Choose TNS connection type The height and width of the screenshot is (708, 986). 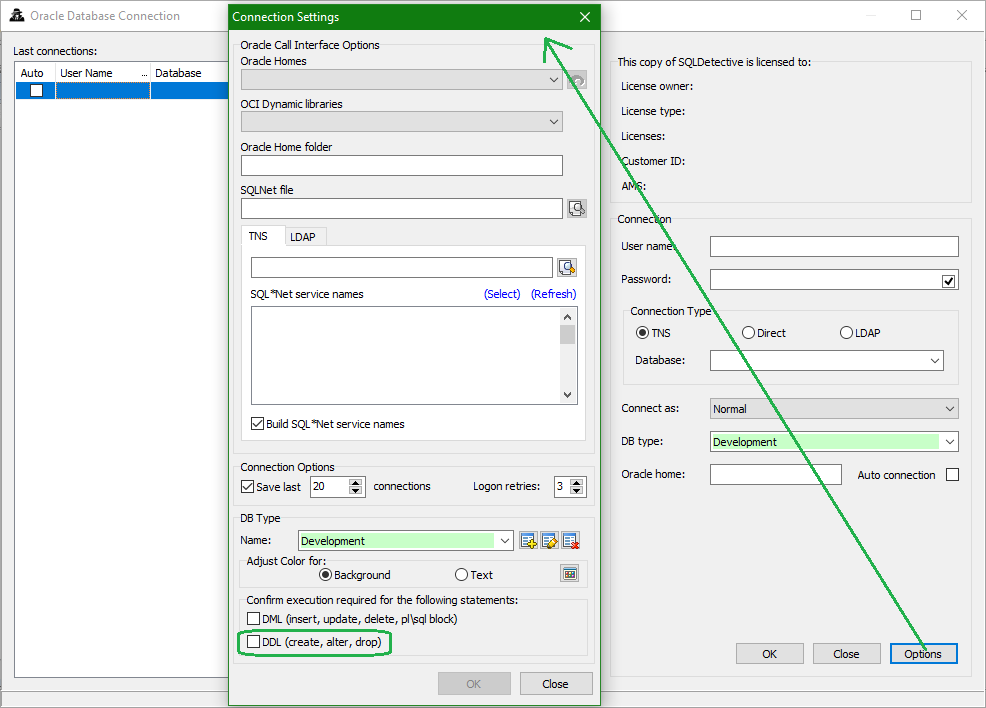pyautogui.click(x=642, y=333)
